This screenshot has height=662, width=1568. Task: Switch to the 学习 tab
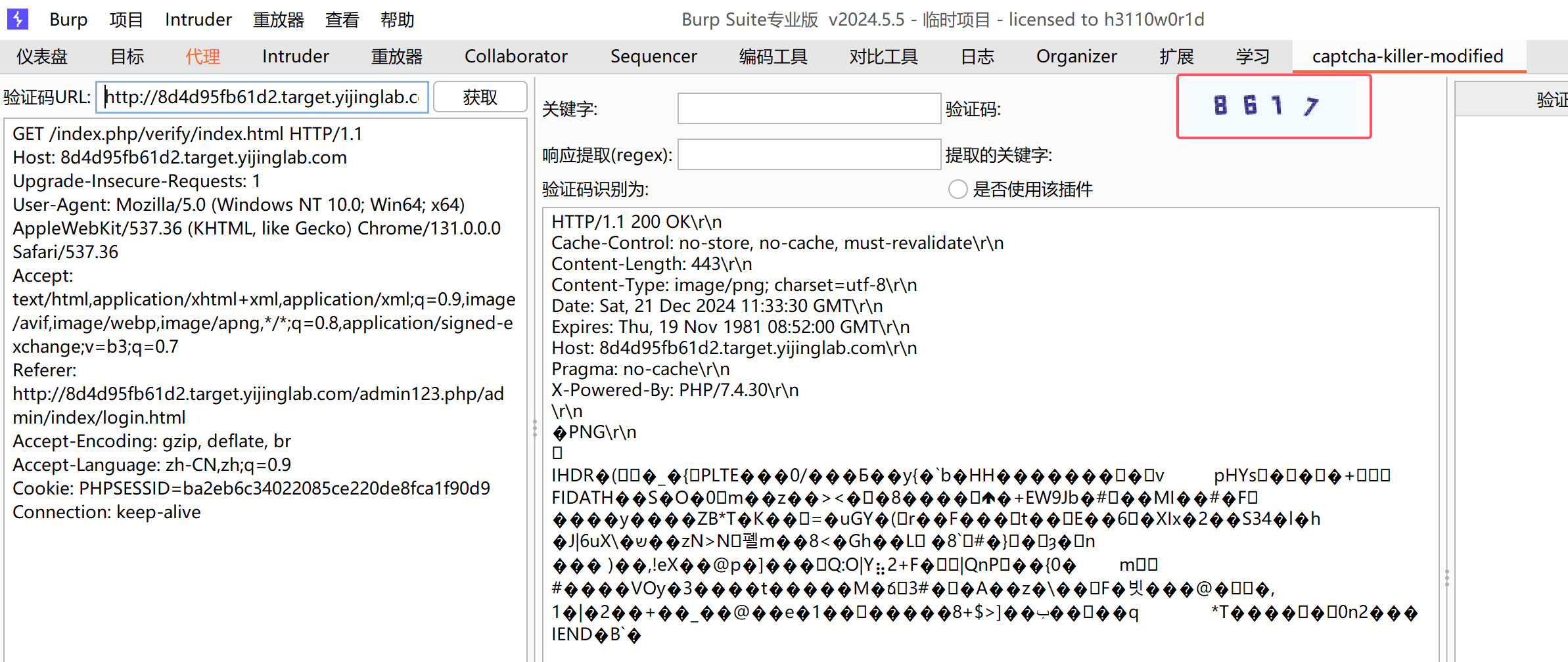coord(1253,56)
